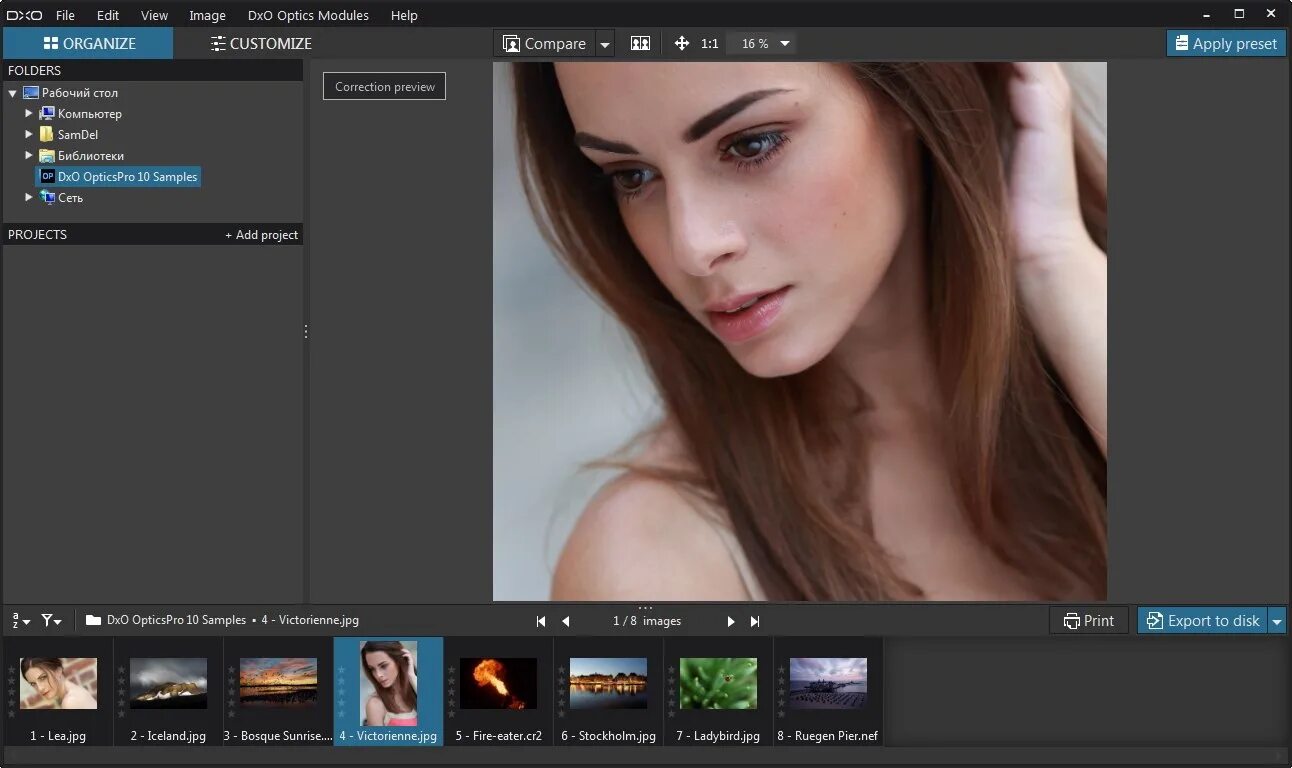Open the Help menu
This screenshot has height=768, width=1292.
point(404,15)
